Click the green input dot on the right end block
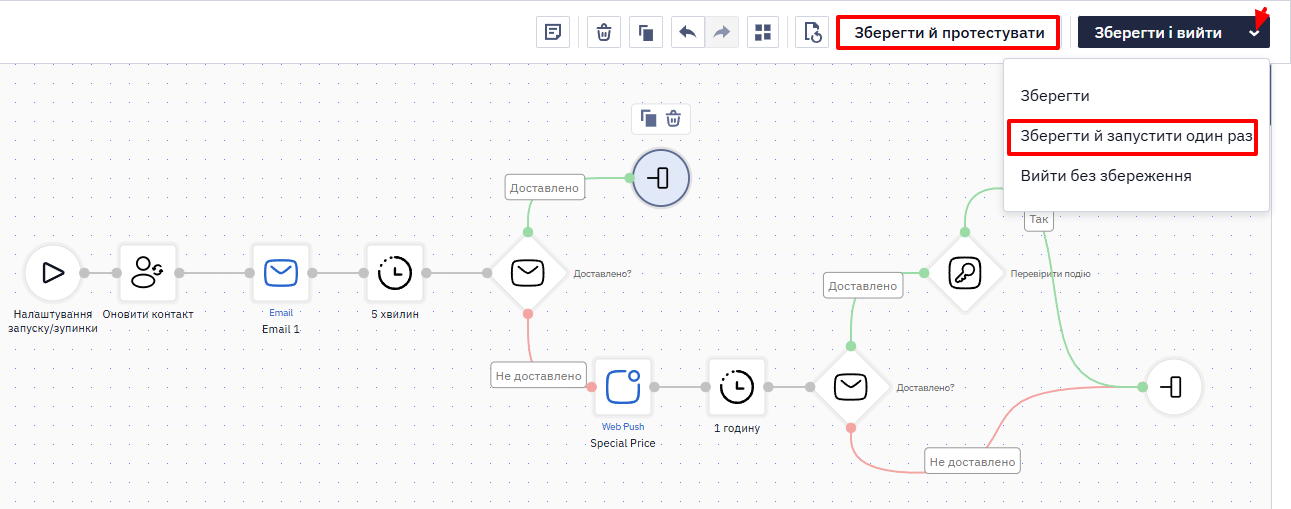The height and width of the screenshot is (509, 1291). [x=1142, y=386]
